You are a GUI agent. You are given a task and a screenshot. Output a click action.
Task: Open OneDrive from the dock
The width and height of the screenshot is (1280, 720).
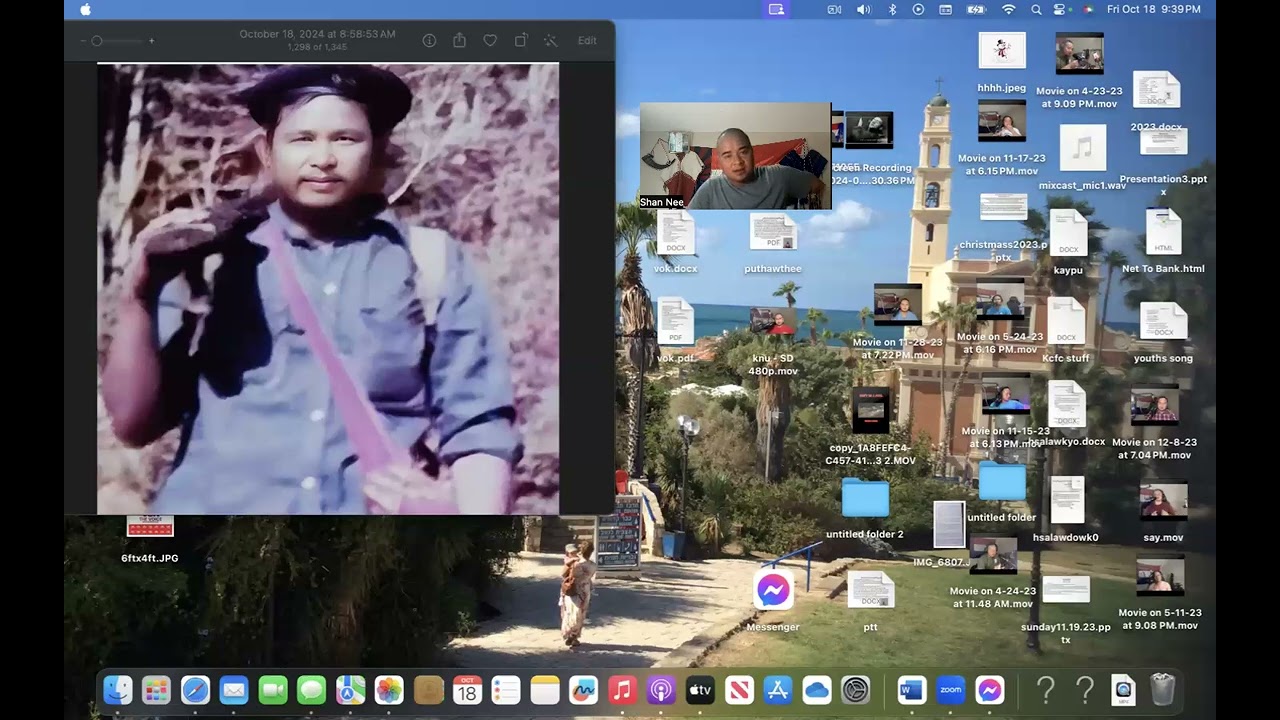tap(817, 690)
